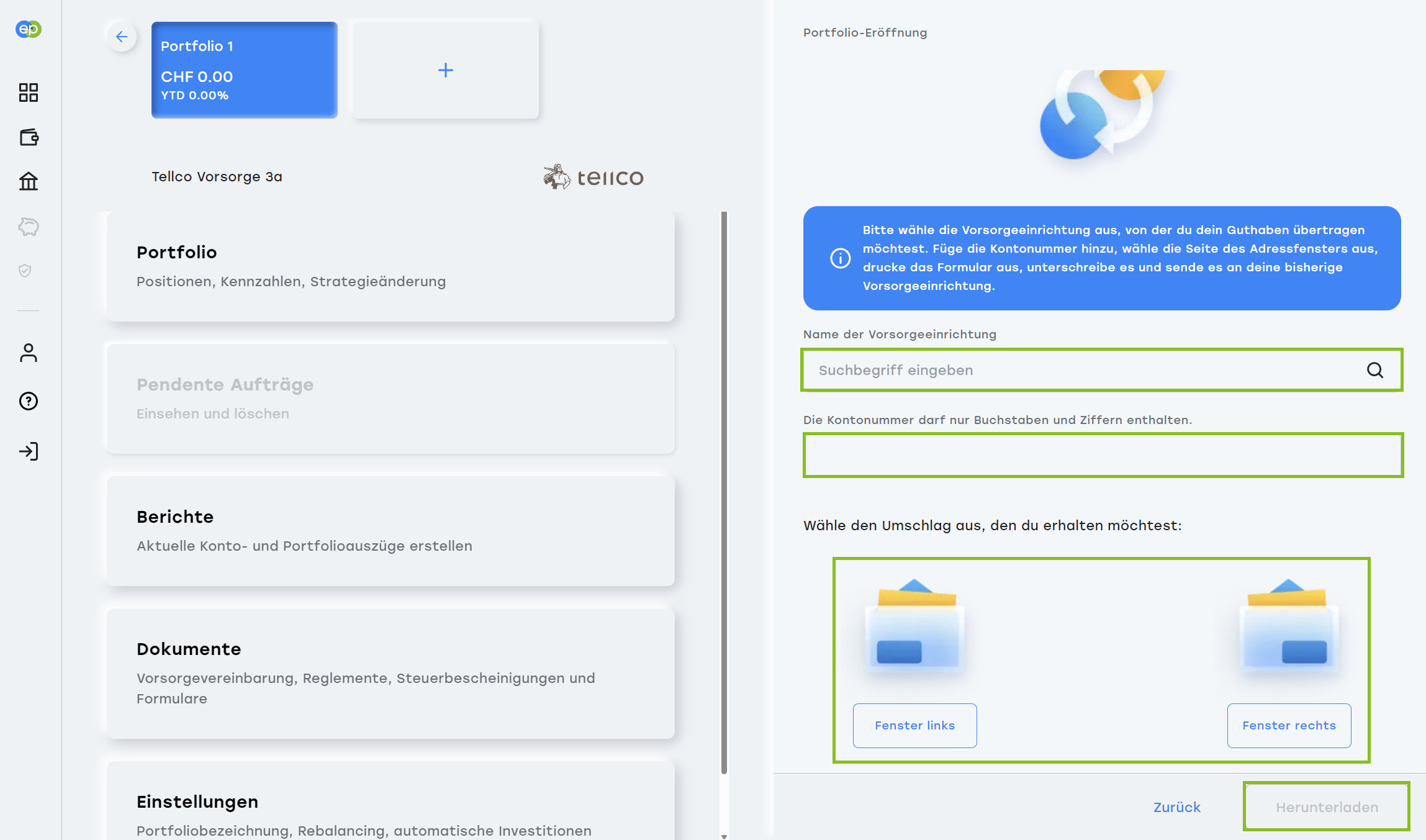Viewport: 1426px width, 840px height.
Task: Open the Dokumente section card
Action: (390, 674)
